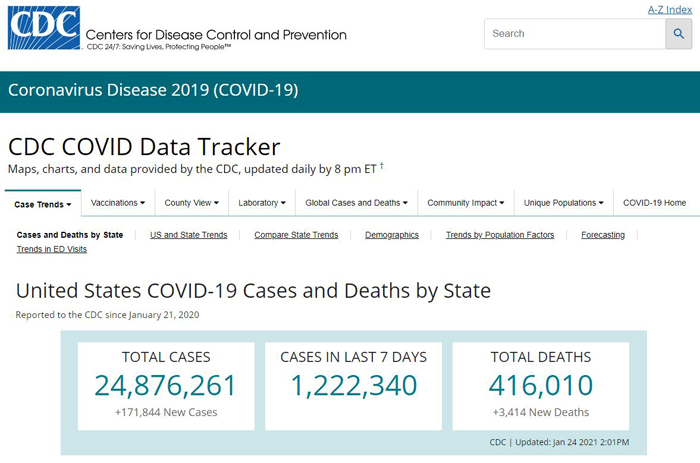Screen dimensions: 700x463
Task: Click the +171,844 New Cases text
Action: coord(166,412)
